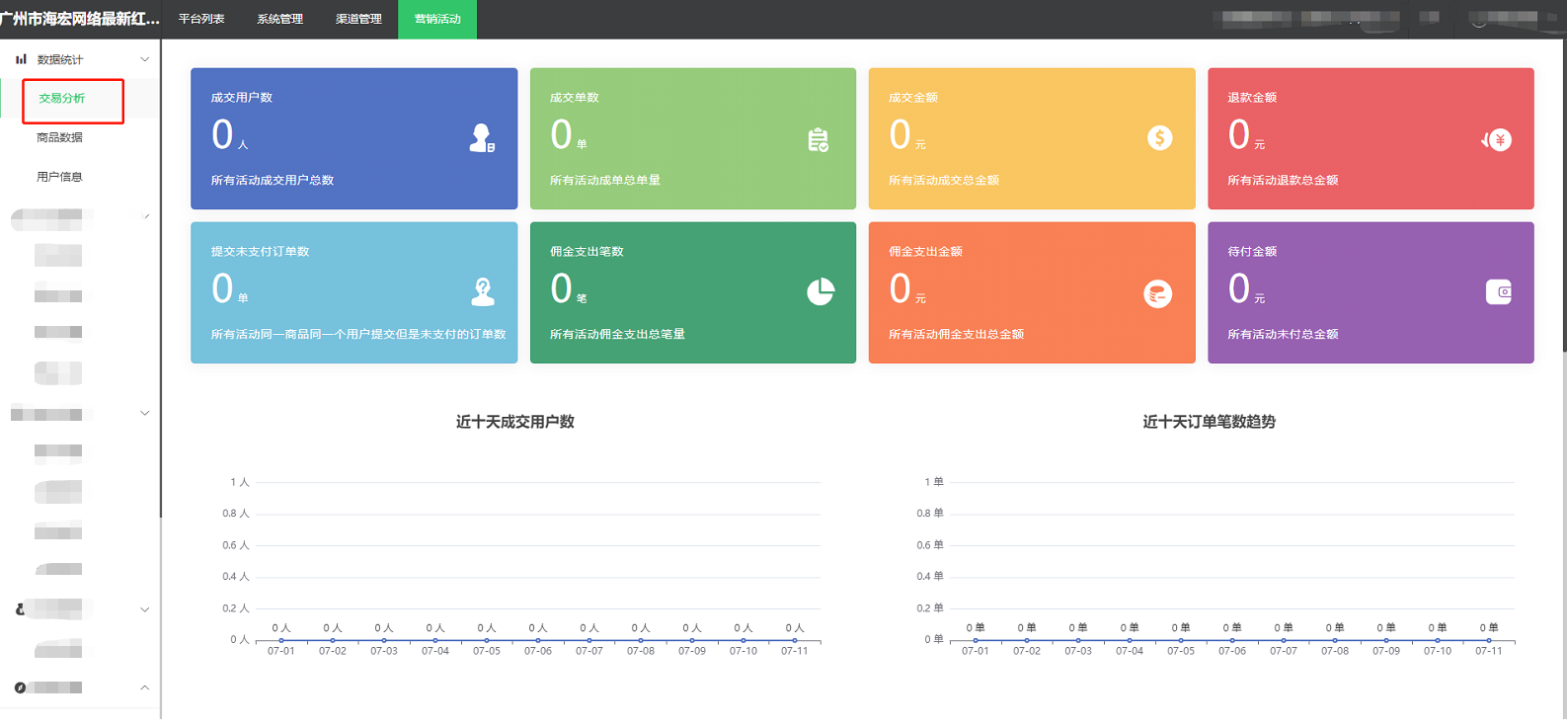The width and height of the screenshot is (1568, 727).
Task: Click the 07-06 point in 成交用户数 chart
Action: (538, 640)
